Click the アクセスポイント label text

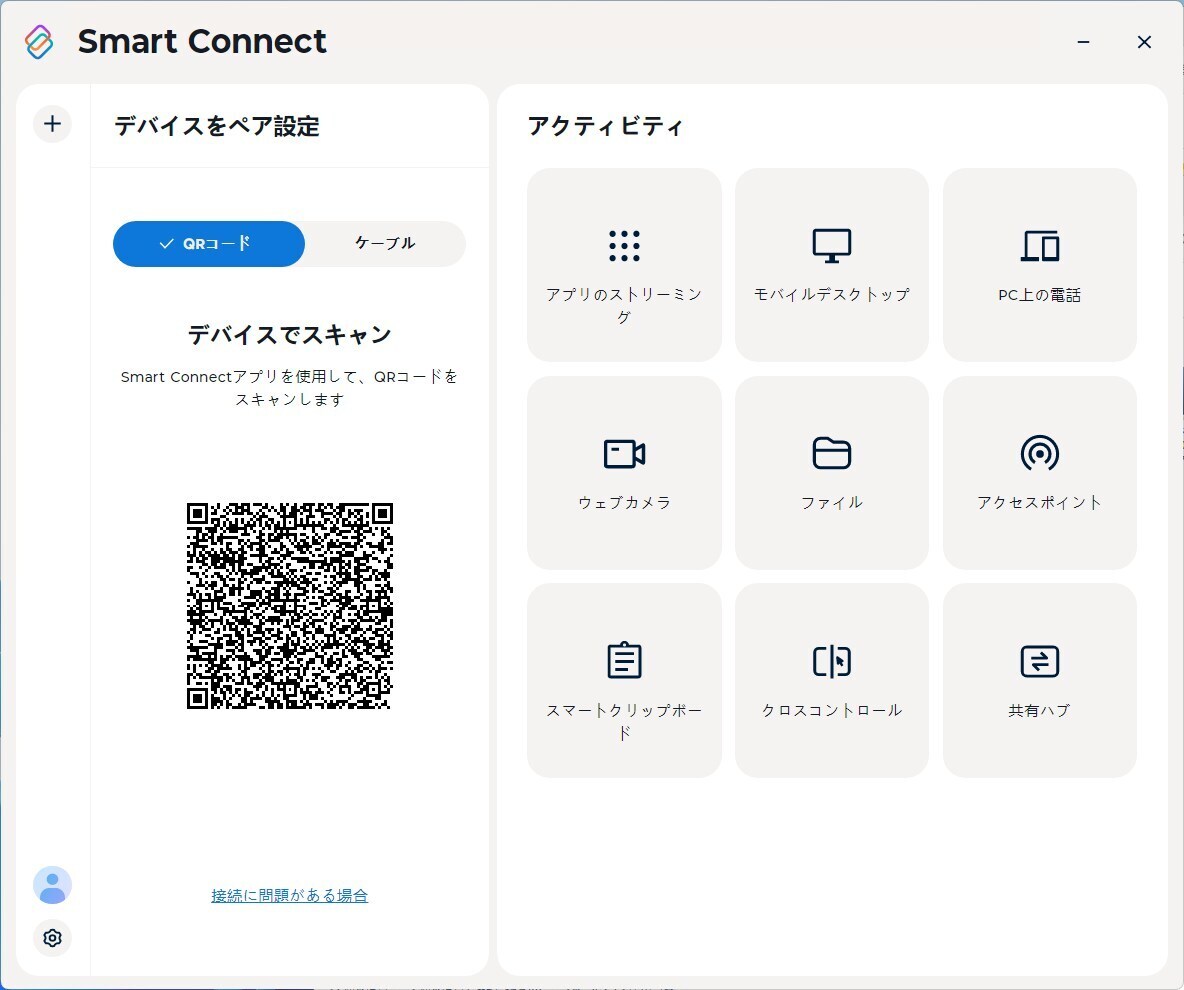1040,502
